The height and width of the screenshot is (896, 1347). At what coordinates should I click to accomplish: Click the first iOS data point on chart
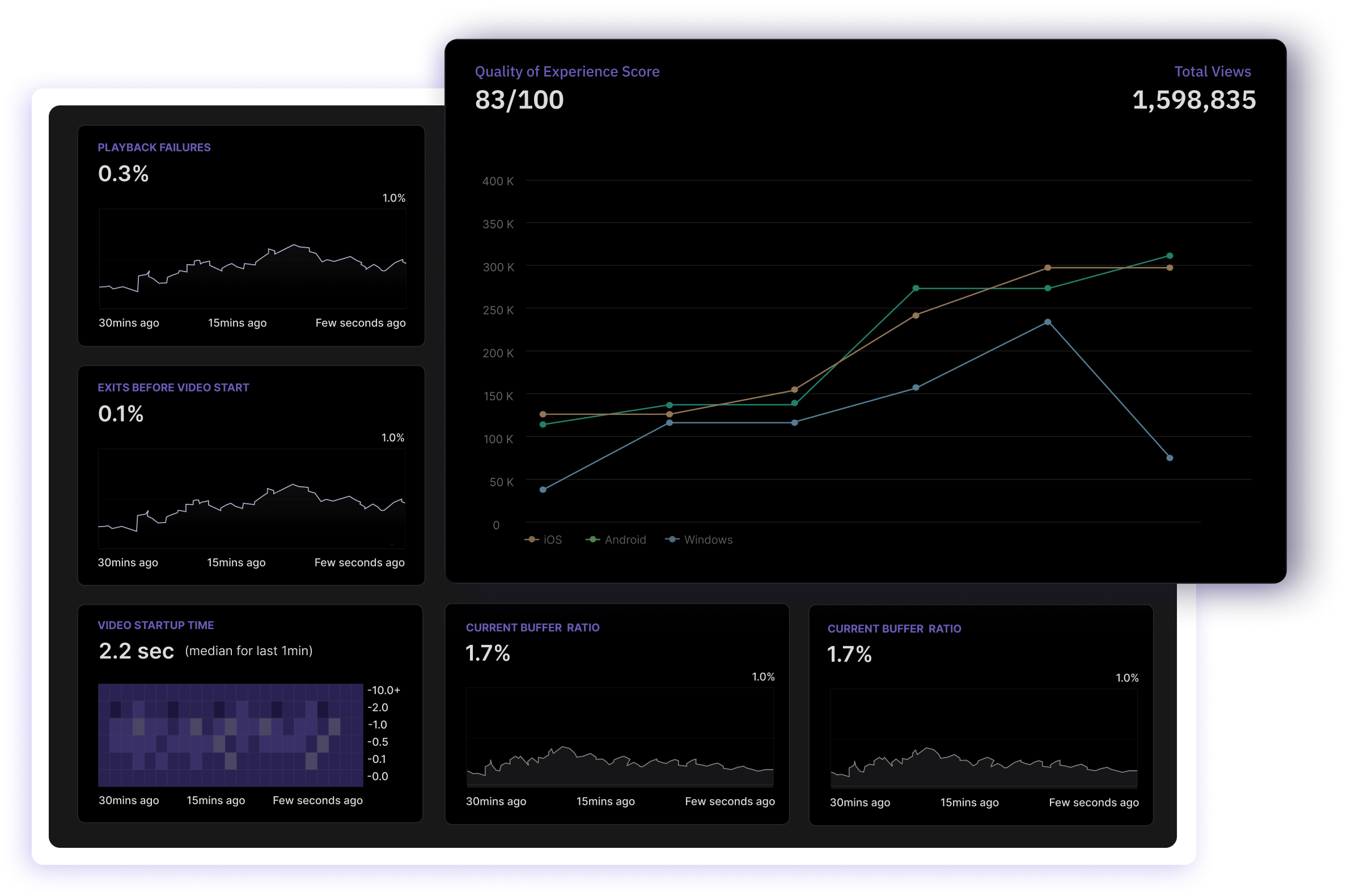click(x=543, y=414)
